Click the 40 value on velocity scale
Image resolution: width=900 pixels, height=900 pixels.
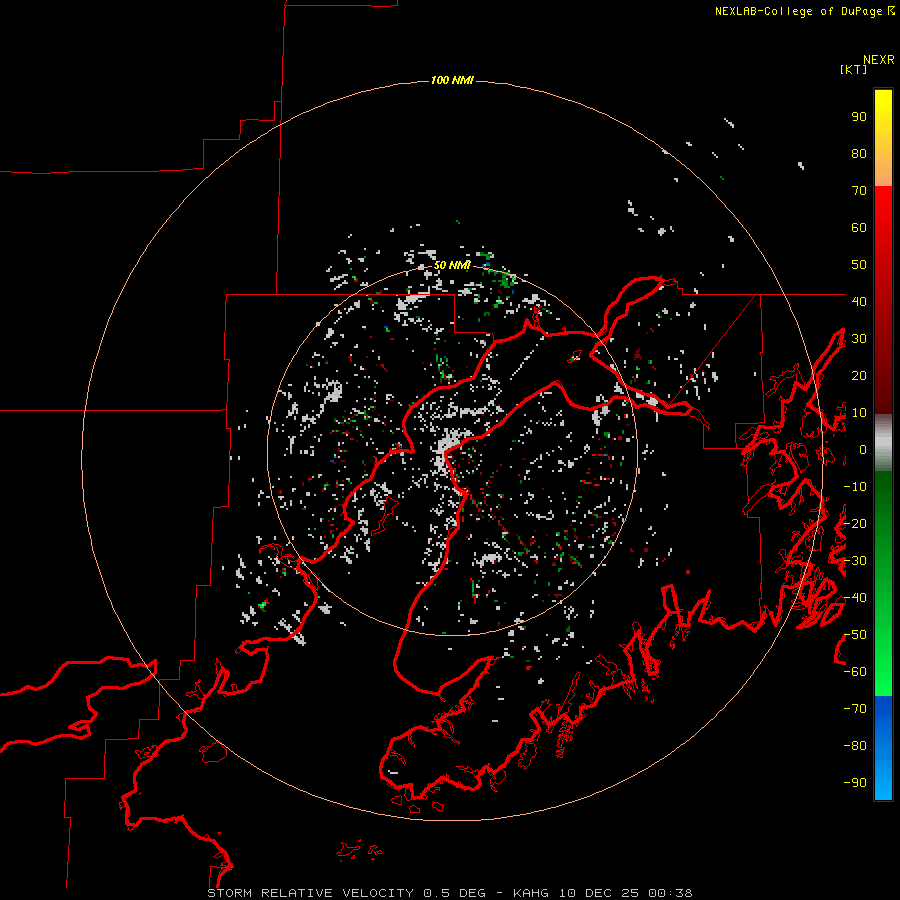[x=859, y=301]
